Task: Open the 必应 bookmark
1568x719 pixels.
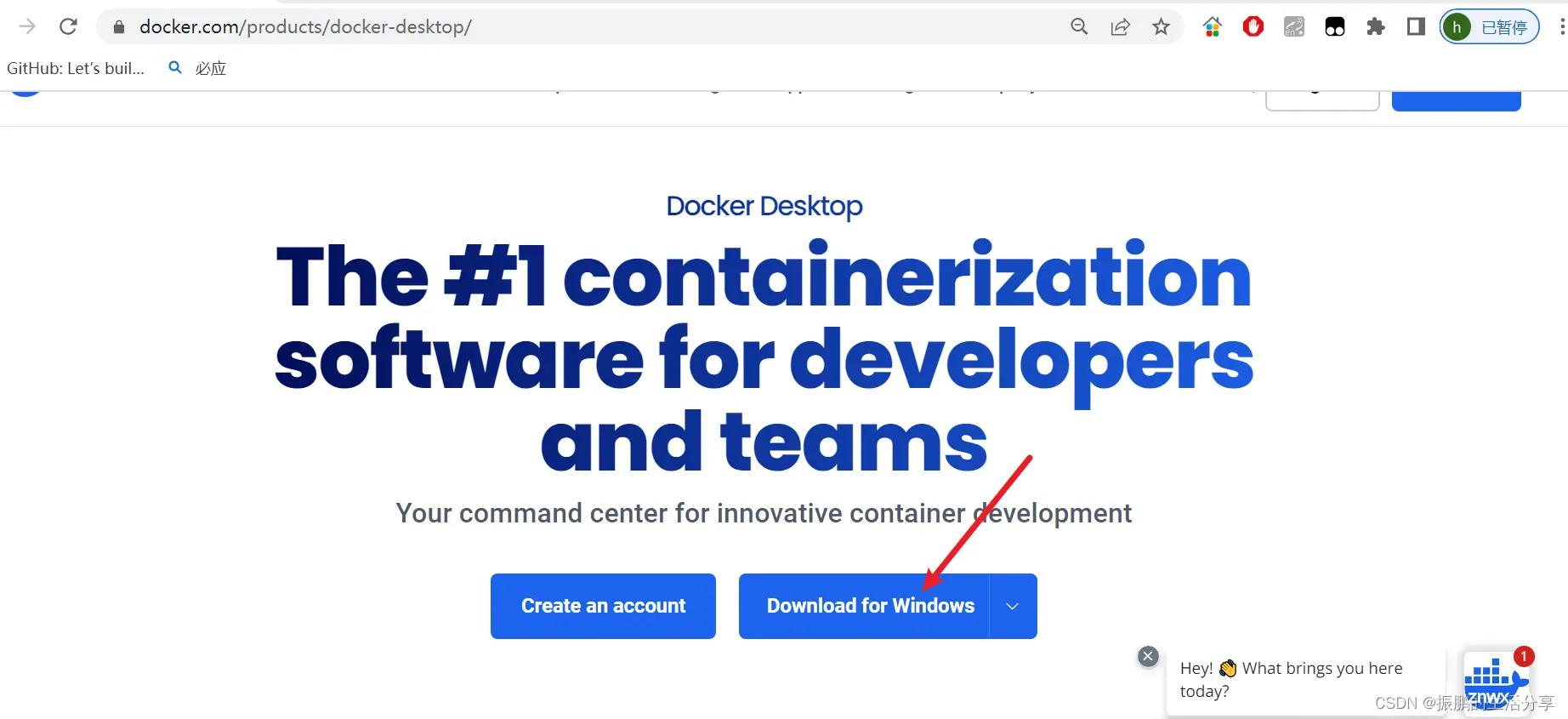Action: coord(198,68)
